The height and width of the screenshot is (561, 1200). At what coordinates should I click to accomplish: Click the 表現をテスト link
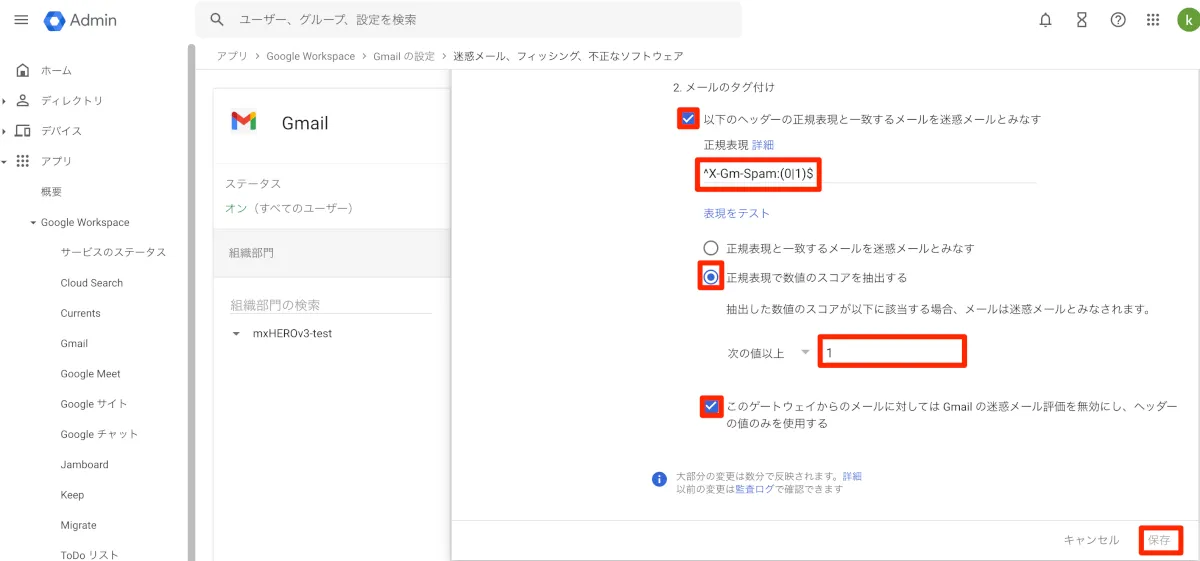(x=737, y=213)
